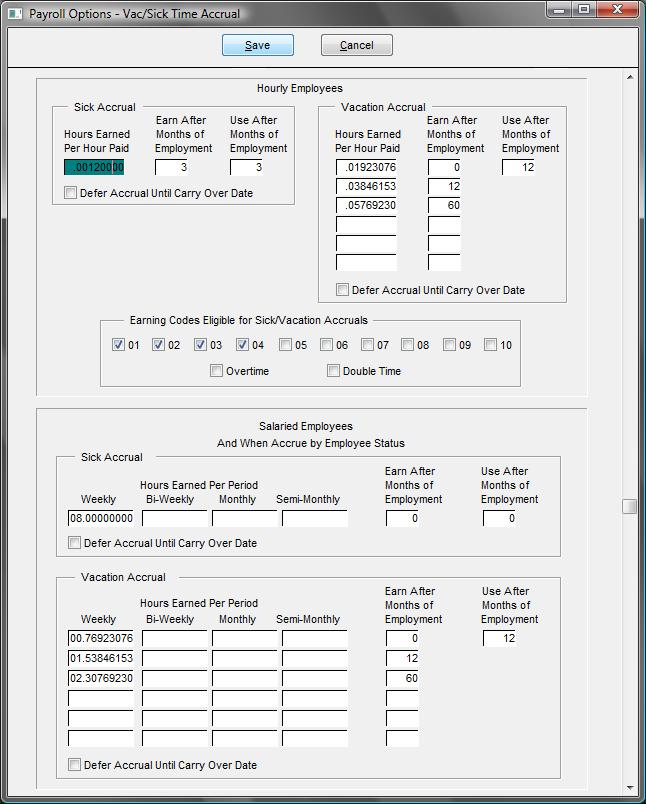Click the Cancel button

click(357, 45)
